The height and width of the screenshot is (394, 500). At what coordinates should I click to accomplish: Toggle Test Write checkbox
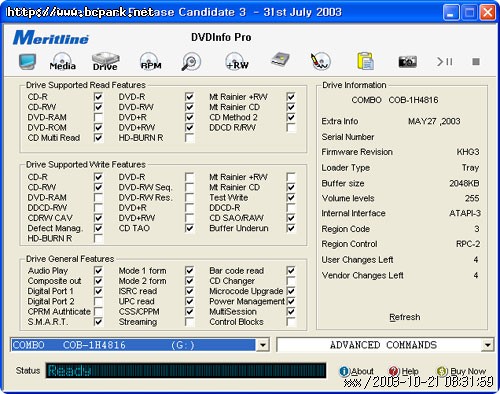tap(291, 197)
